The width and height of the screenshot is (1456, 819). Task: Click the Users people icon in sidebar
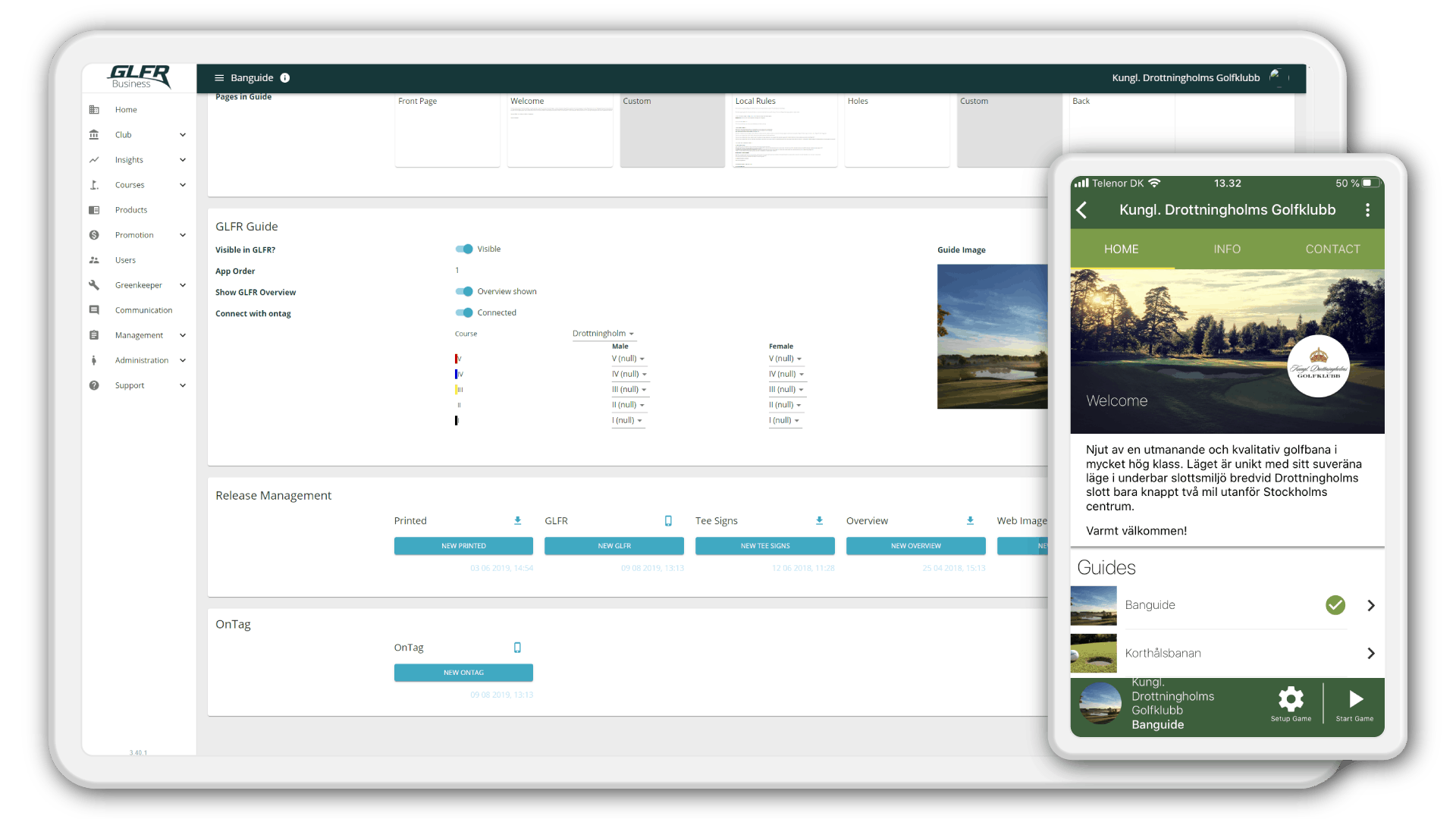click(94, 260)
